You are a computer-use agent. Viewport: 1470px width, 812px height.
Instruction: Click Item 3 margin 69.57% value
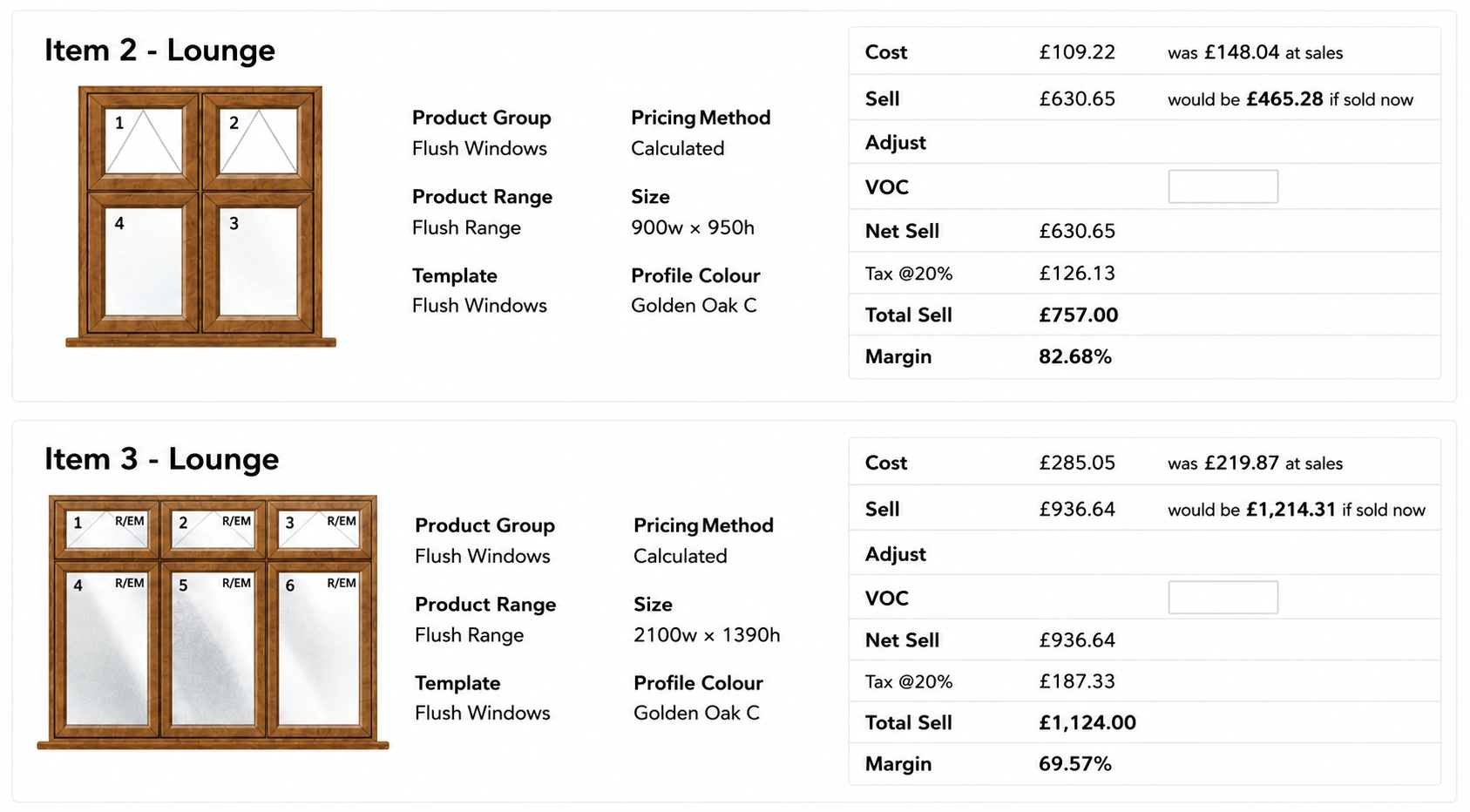pos(1075,764)
